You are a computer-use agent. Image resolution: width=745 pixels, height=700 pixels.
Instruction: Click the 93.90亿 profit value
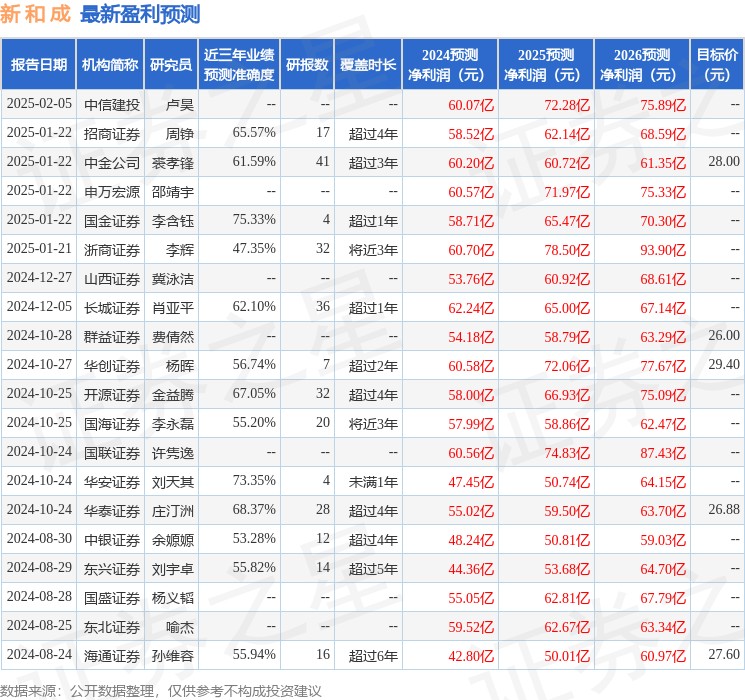click(663, 250)
